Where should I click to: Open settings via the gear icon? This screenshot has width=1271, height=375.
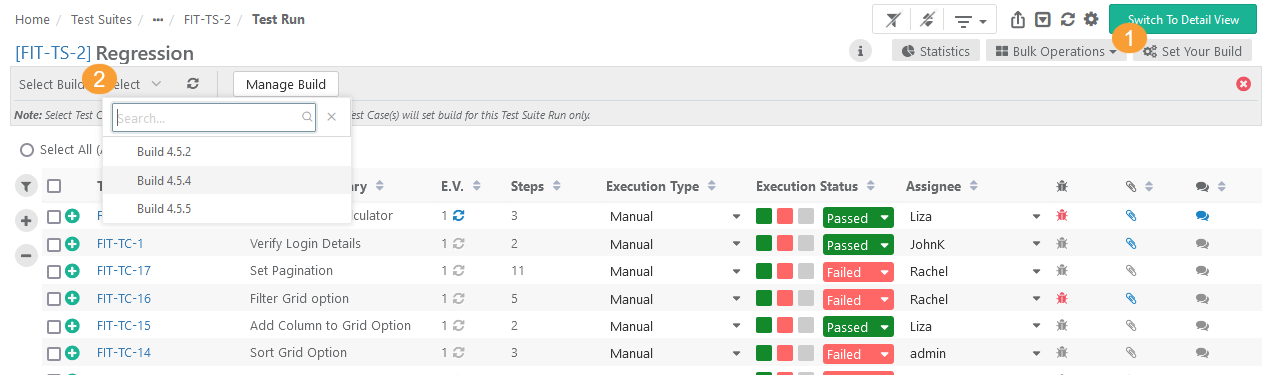1091,19
